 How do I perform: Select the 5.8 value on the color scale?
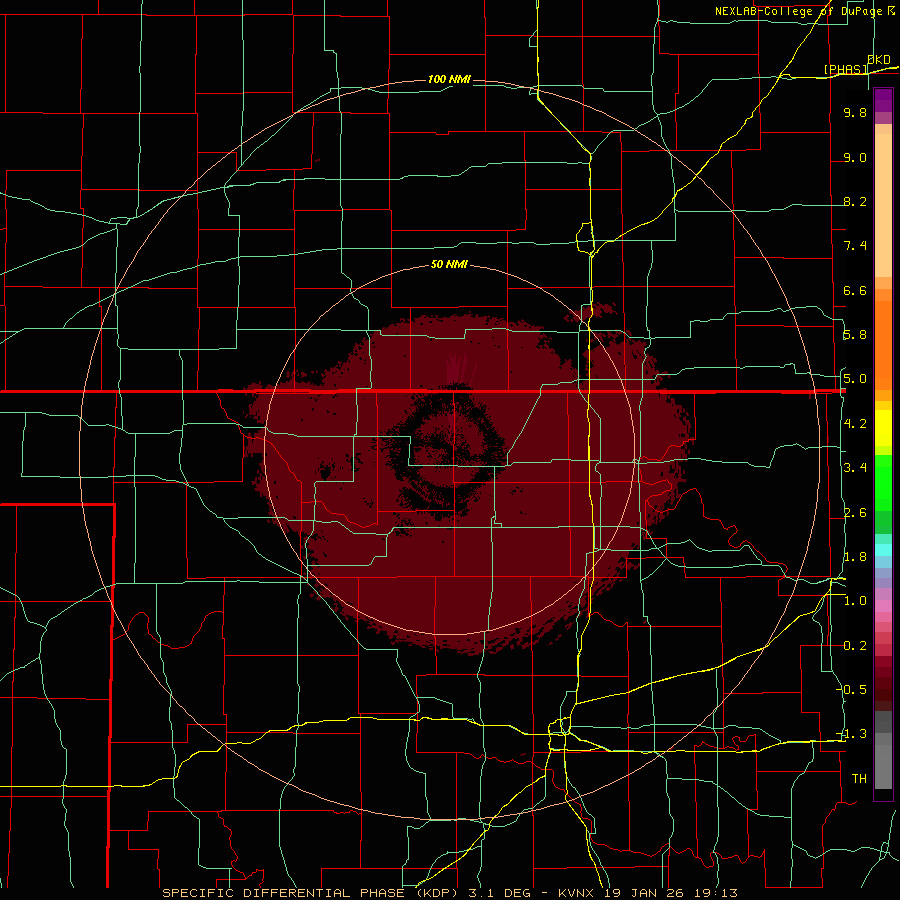855,335
